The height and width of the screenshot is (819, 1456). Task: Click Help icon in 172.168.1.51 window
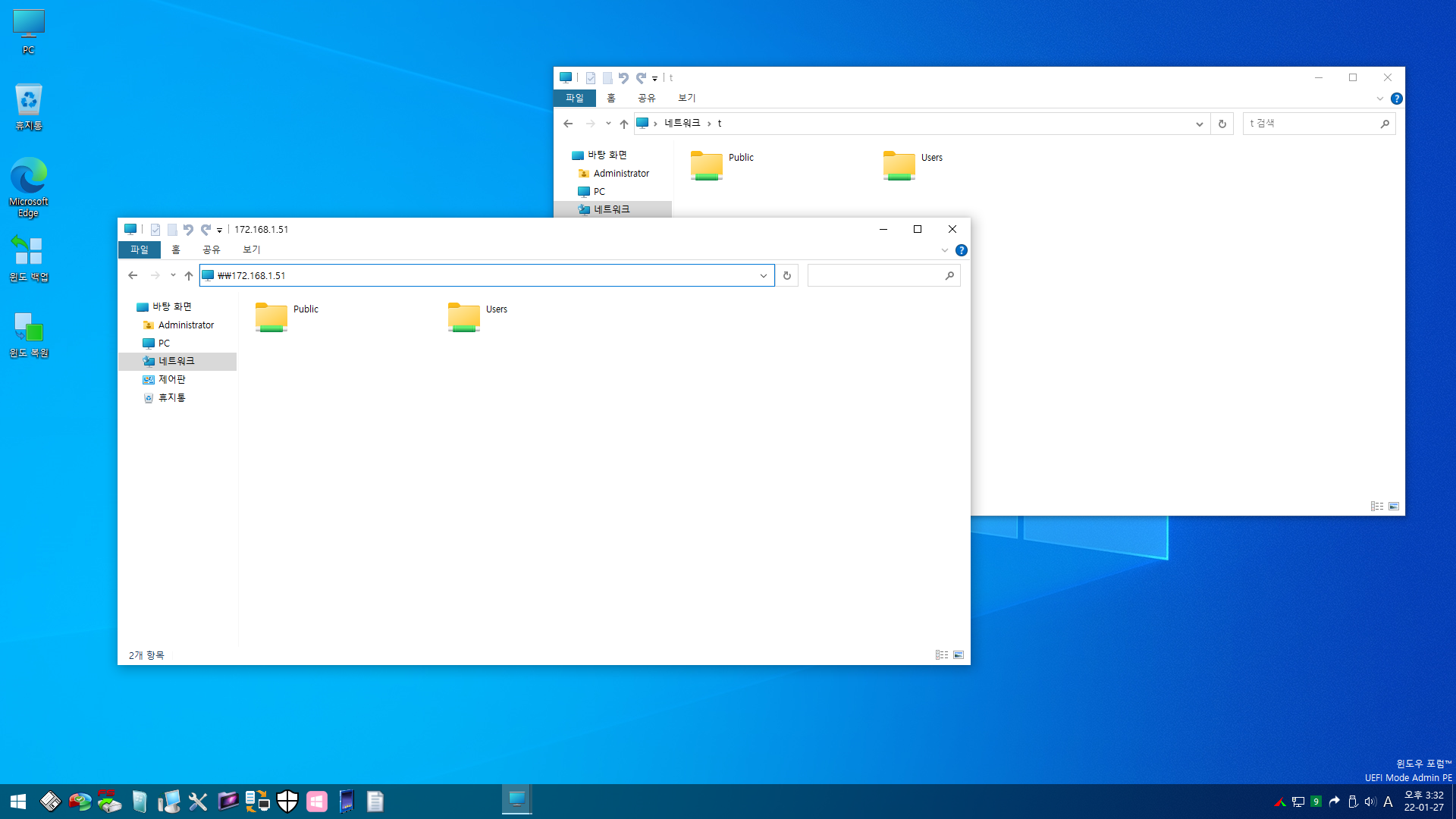[x=962, y=250]
